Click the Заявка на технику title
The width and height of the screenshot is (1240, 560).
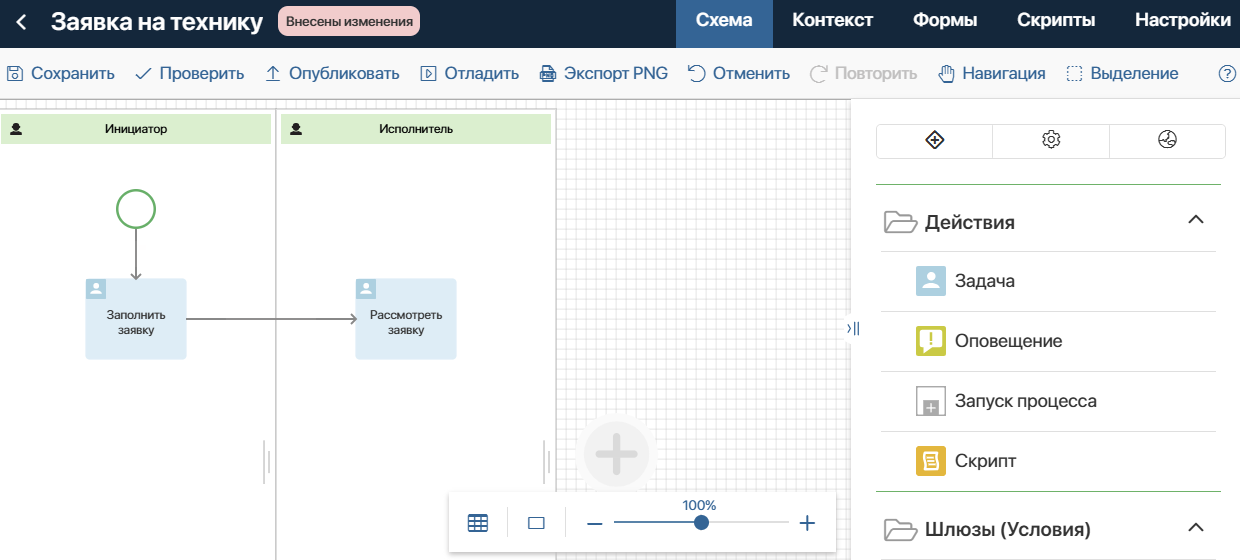[157, 21]
